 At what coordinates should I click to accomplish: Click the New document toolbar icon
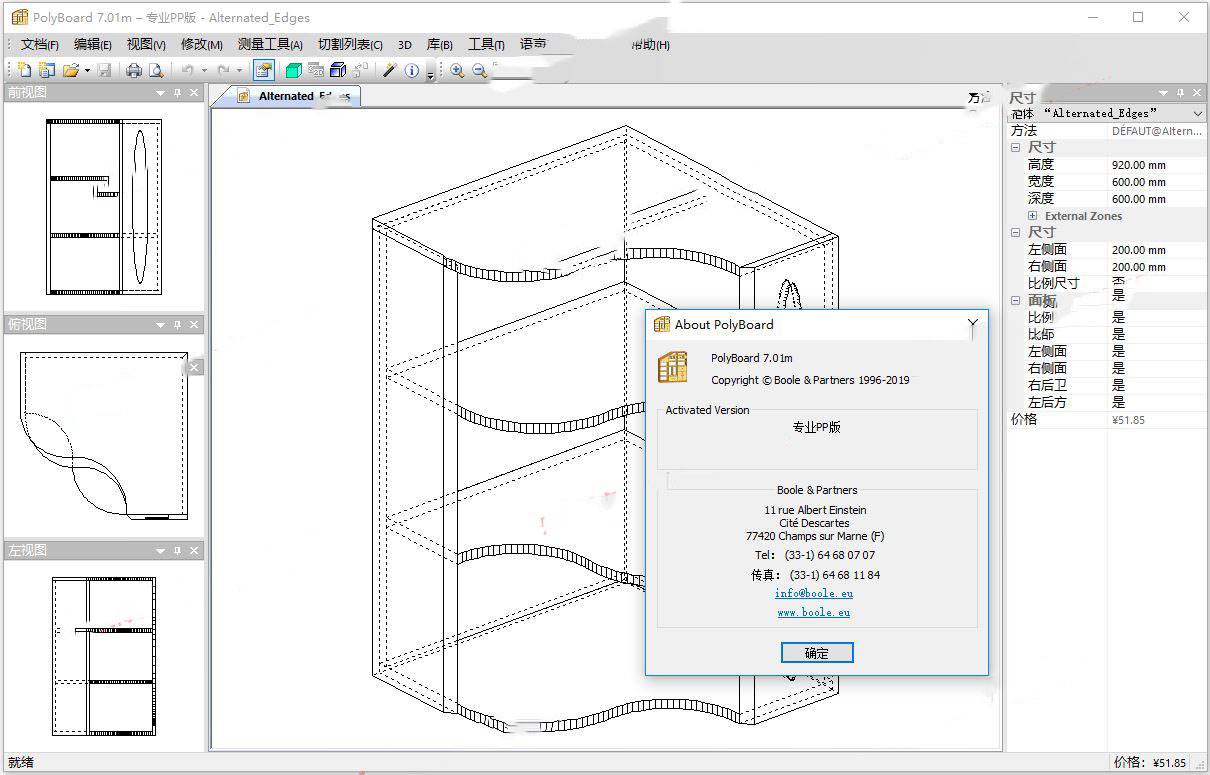click(24, 70)
